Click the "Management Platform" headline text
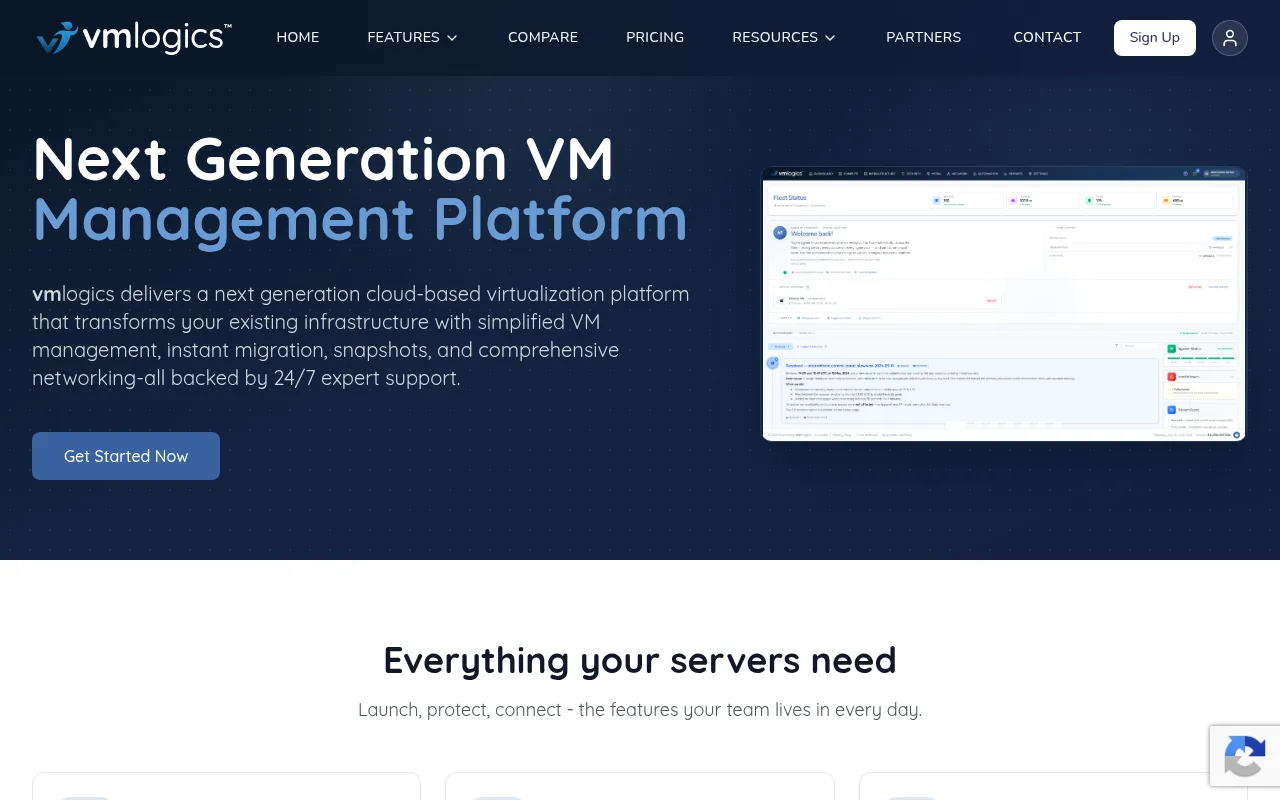The image size is (1280, 800). (x=360, y=218)
